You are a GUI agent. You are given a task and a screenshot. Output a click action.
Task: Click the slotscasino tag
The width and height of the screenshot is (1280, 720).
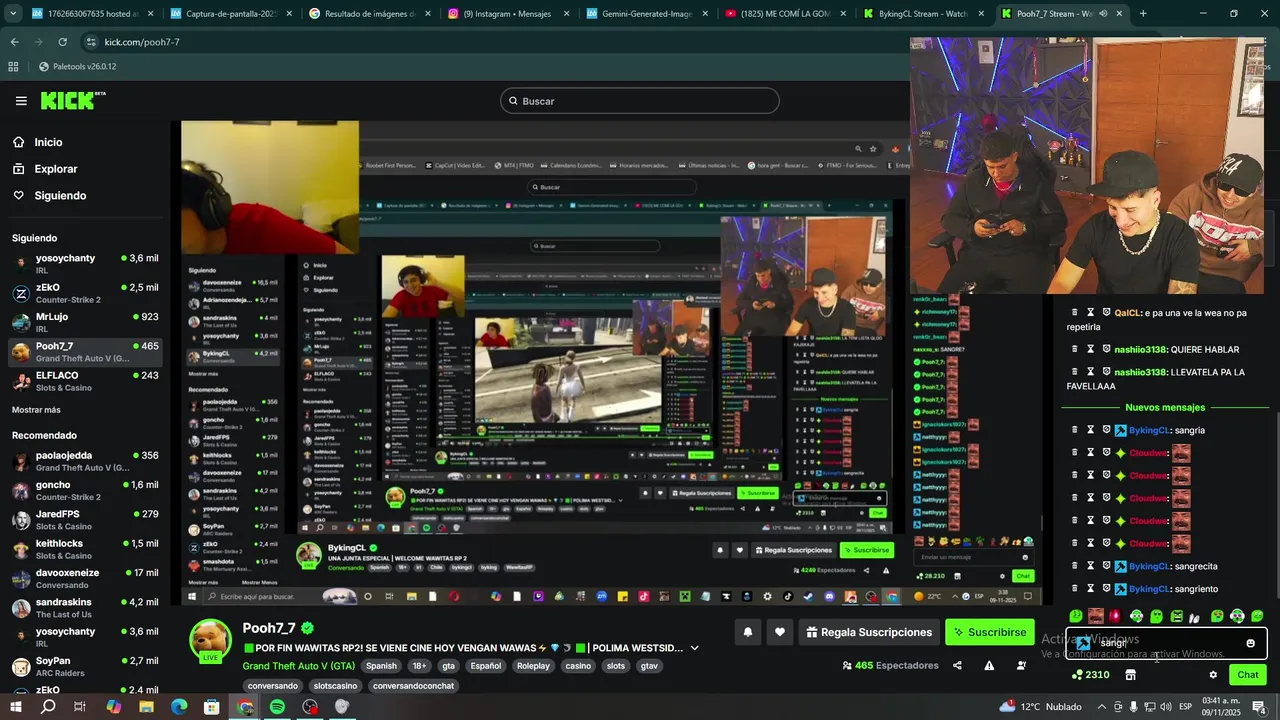[335, 686]
